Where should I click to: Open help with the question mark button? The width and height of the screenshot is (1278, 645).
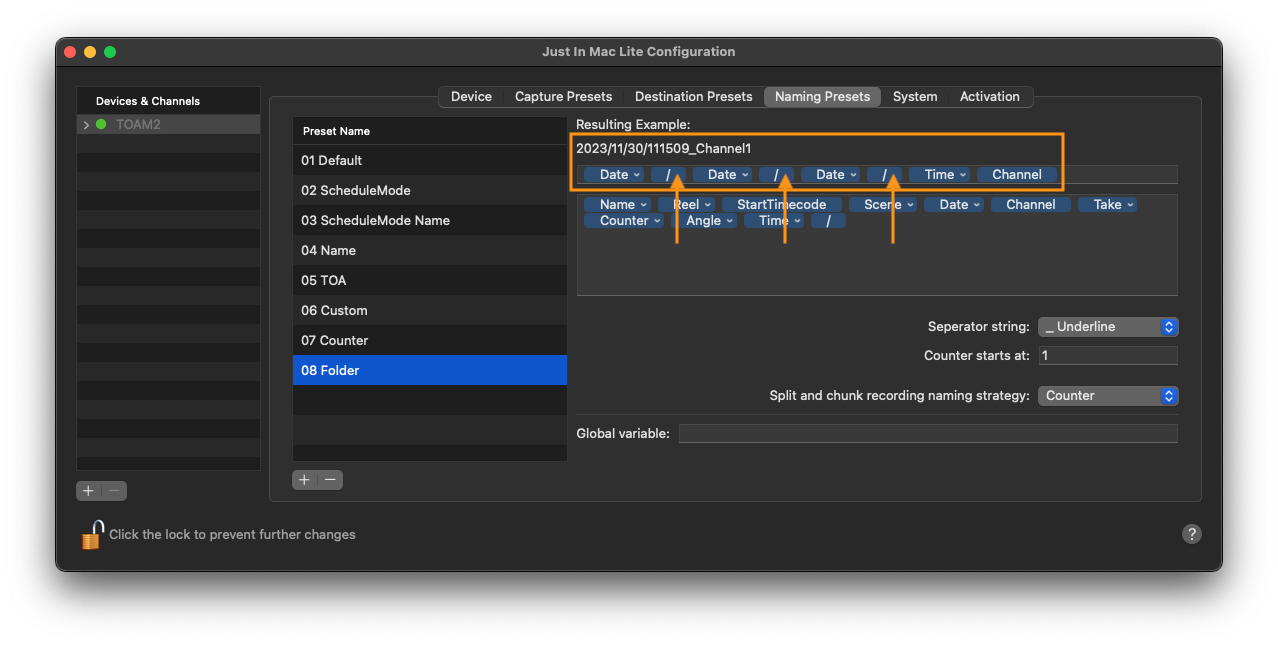[x=1191, y=534]
